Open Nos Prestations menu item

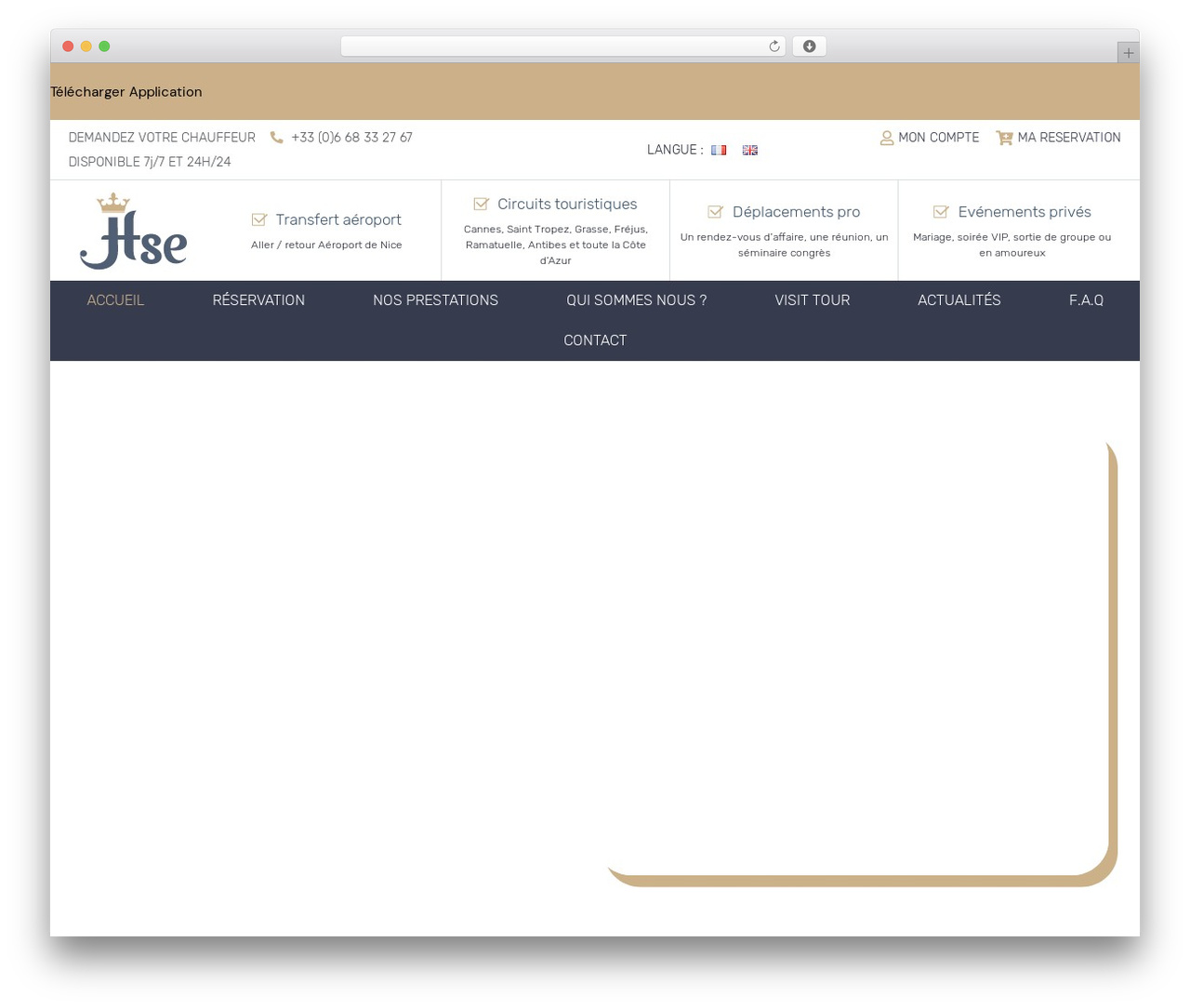pos(435,300)
